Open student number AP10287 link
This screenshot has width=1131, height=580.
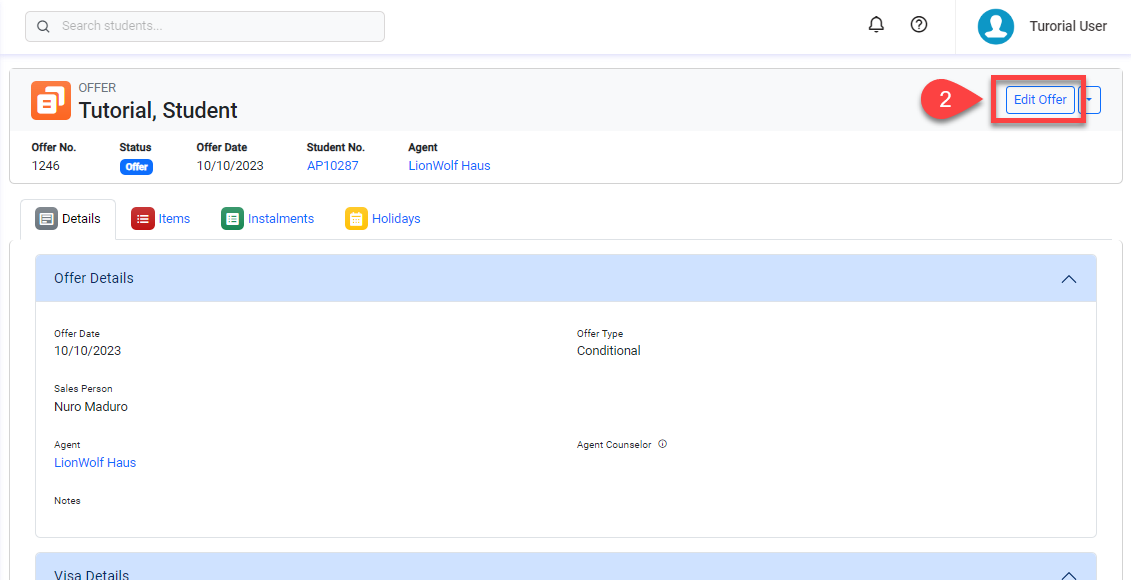(x=332, y=166)
